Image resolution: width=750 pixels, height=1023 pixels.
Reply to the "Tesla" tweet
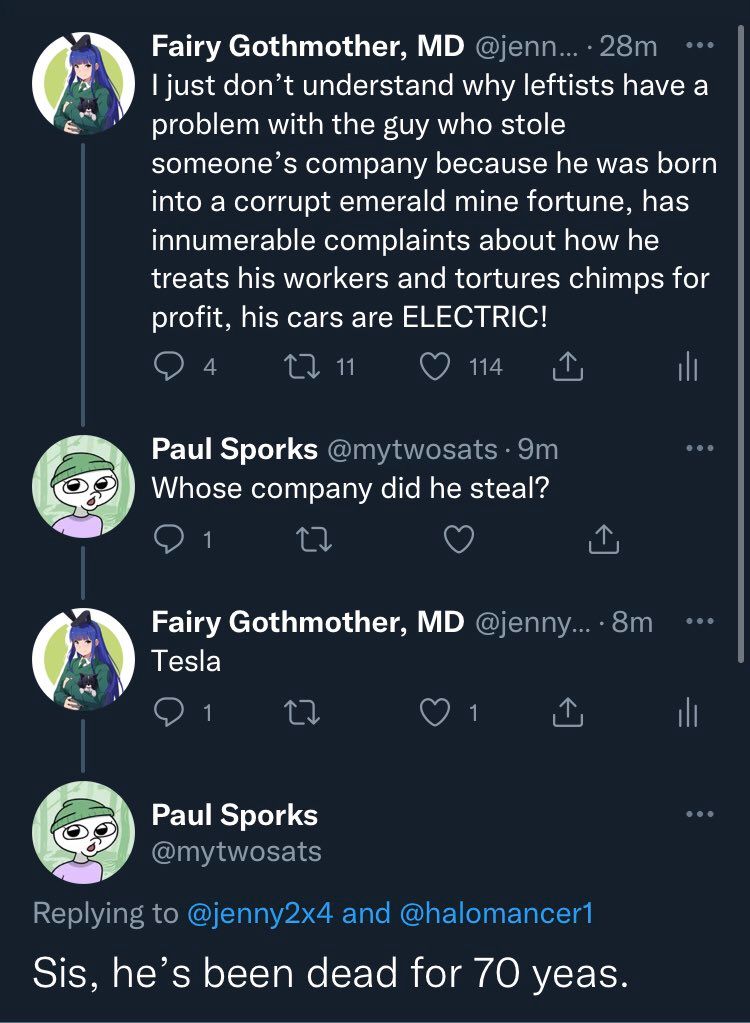(169, 712)
